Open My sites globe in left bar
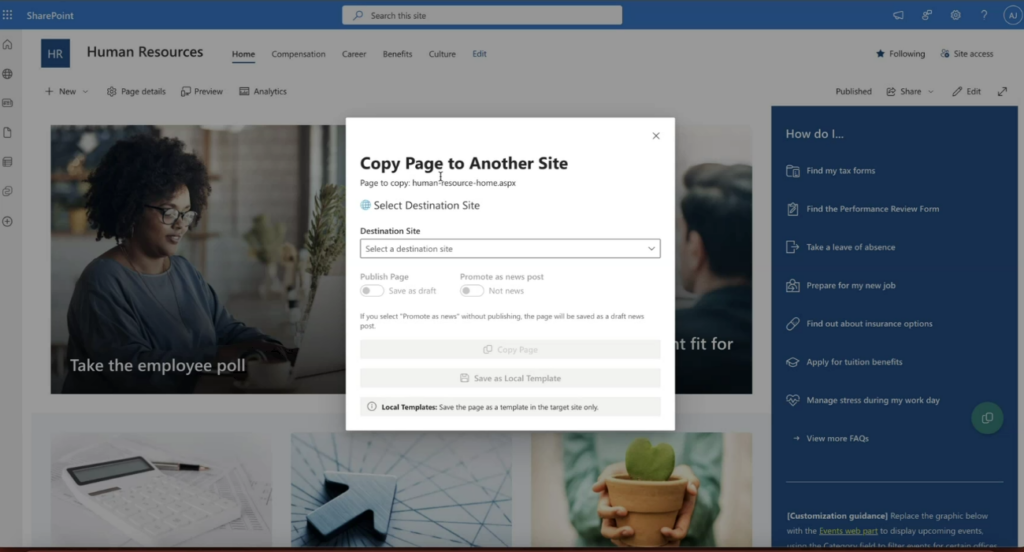 tap(8, 74)
